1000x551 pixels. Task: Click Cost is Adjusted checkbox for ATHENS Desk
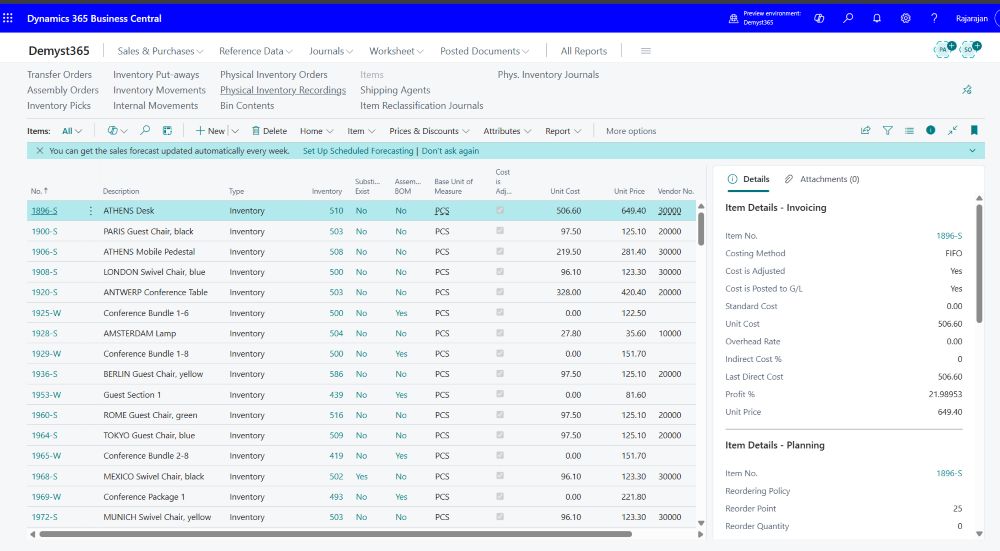coord(500,210)
